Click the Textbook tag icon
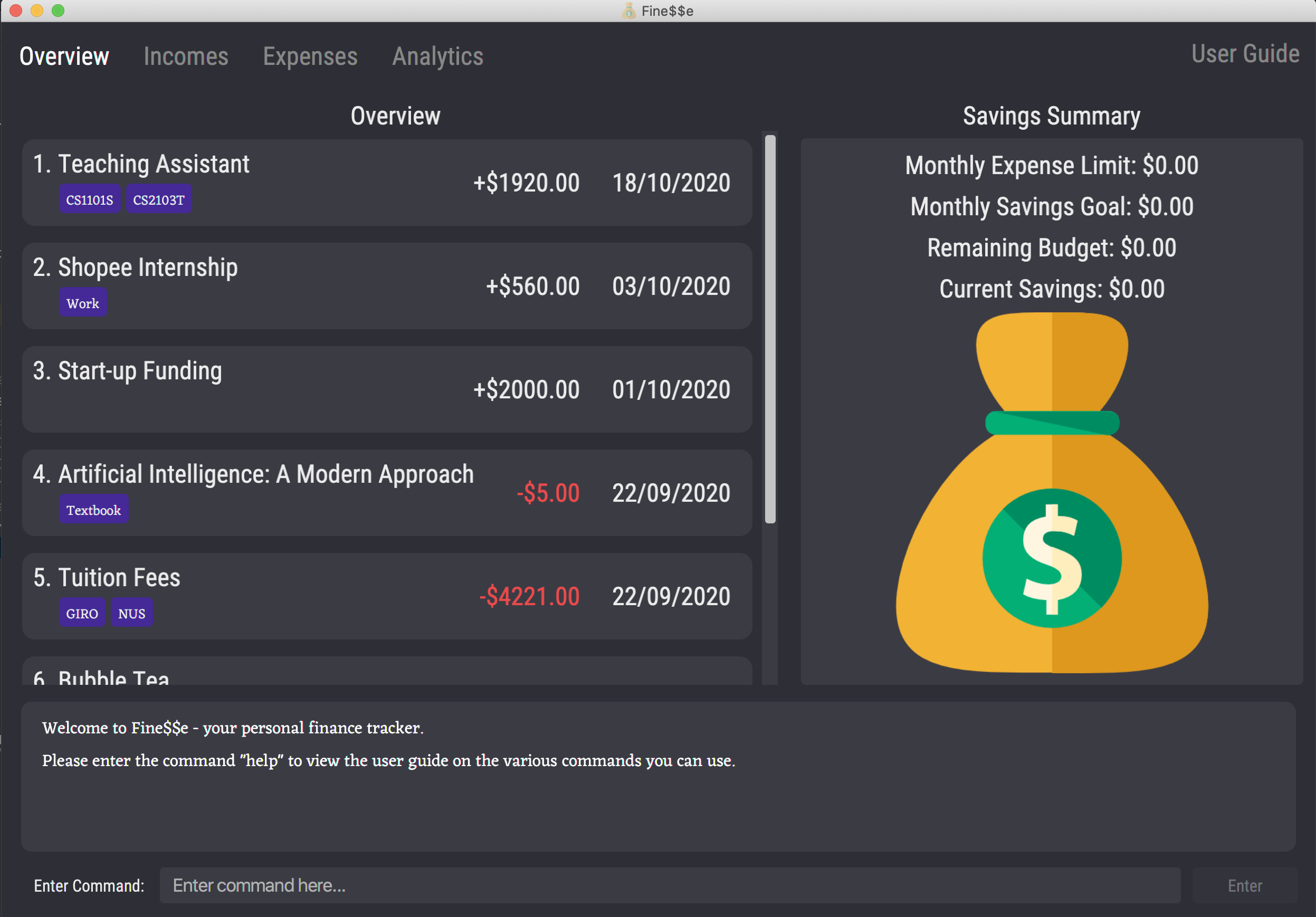The width and height of the screenshot is (1316, 917). [x=93, y=510]
